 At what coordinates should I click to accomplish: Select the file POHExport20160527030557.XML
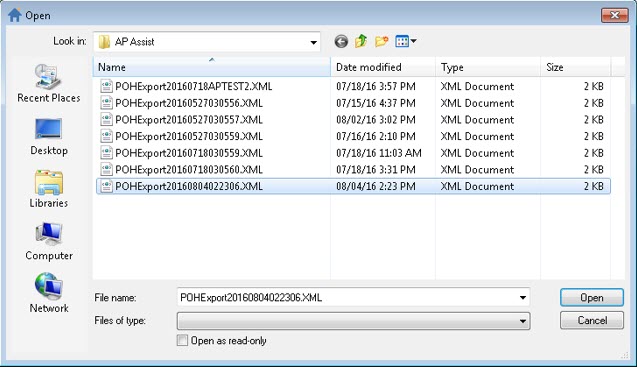click(188, 119)
